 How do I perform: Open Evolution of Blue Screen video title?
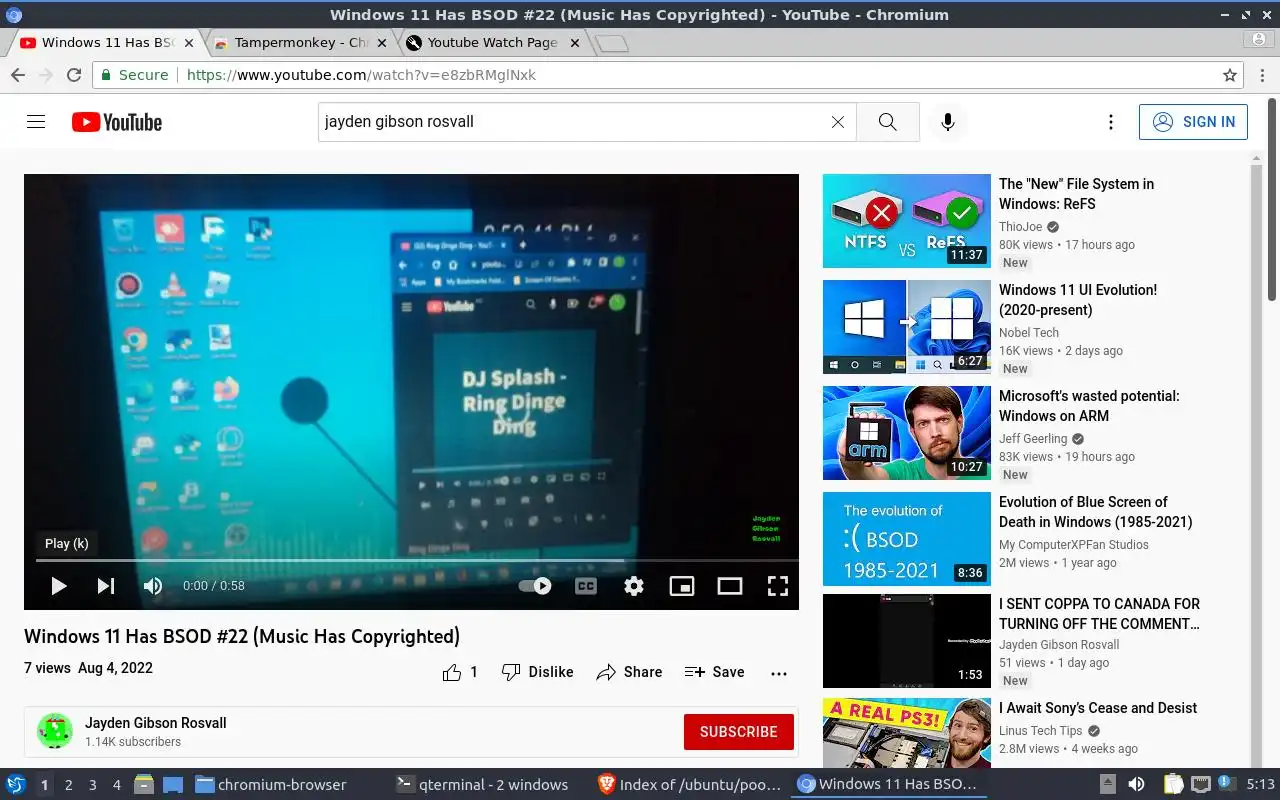click(1096, 512)
